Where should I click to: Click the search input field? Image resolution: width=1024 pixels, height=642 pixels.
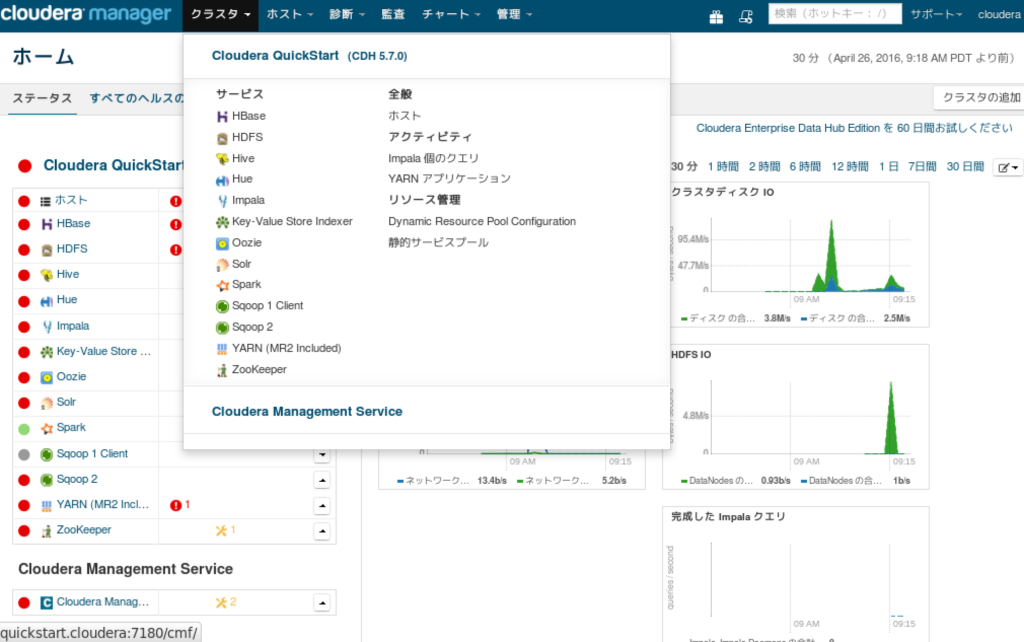[835, 14]
